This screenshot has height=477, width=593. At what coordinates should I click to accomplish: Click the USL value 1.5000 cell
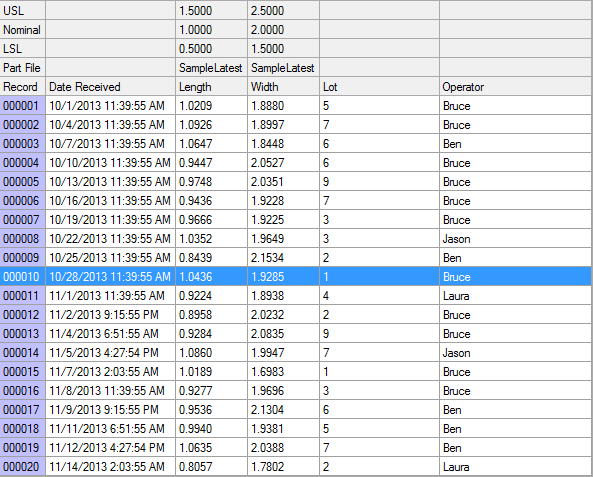pos(211,11)
